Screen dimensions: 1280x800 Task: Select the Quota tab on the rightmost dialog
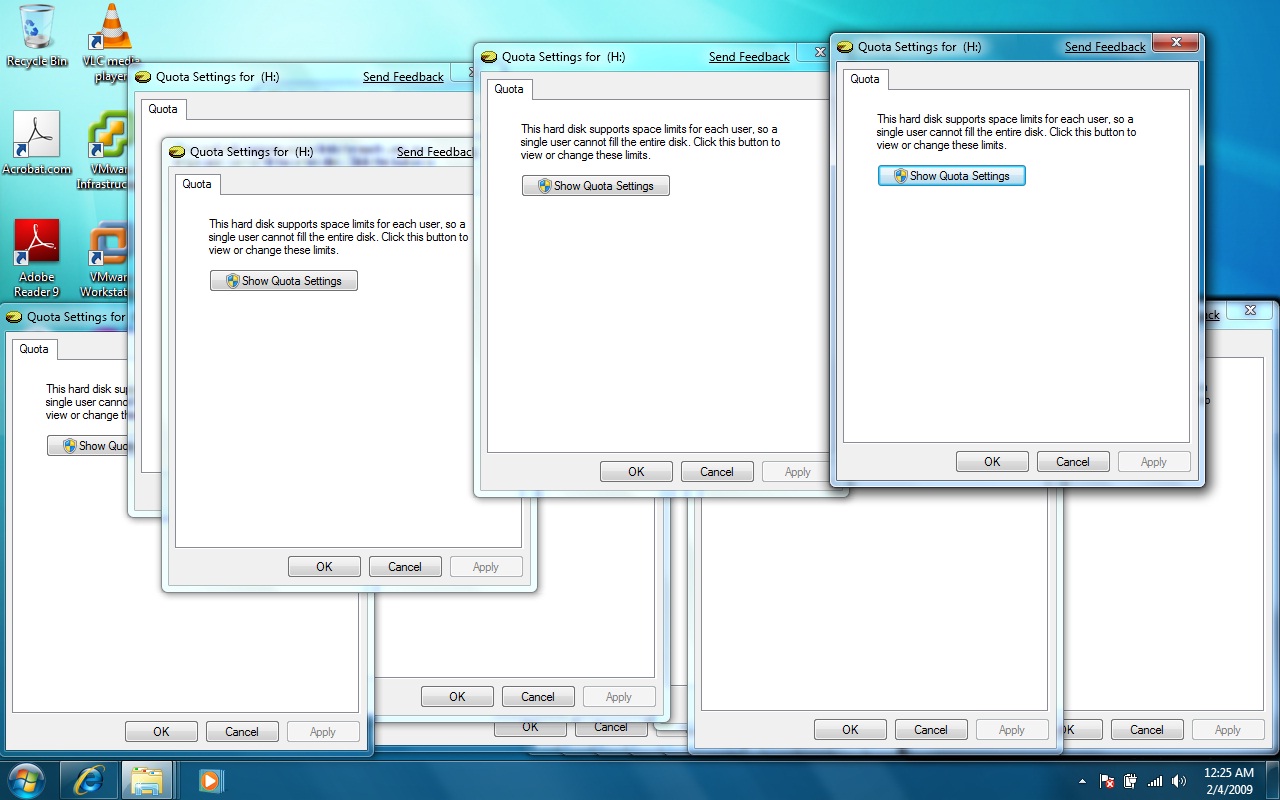(865, 80)
